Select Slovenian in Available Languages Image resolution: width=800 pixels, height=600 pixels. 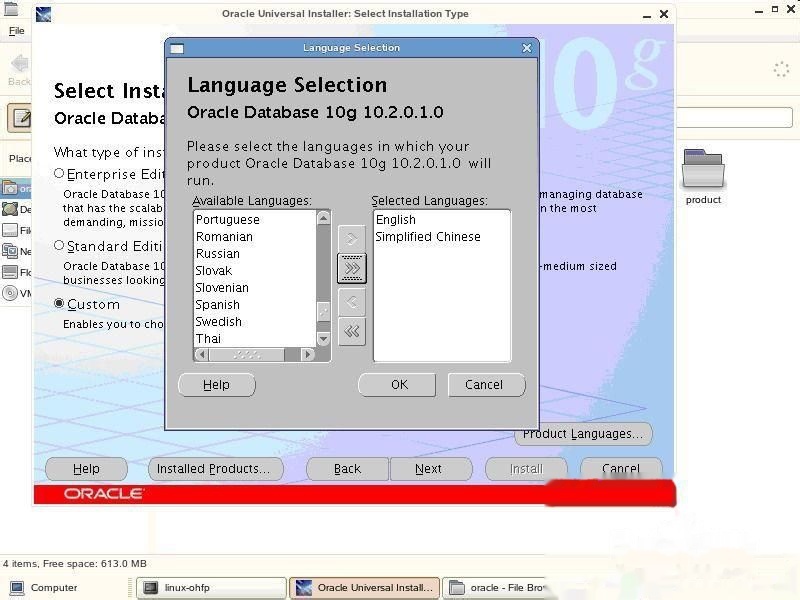click(255, 288)
